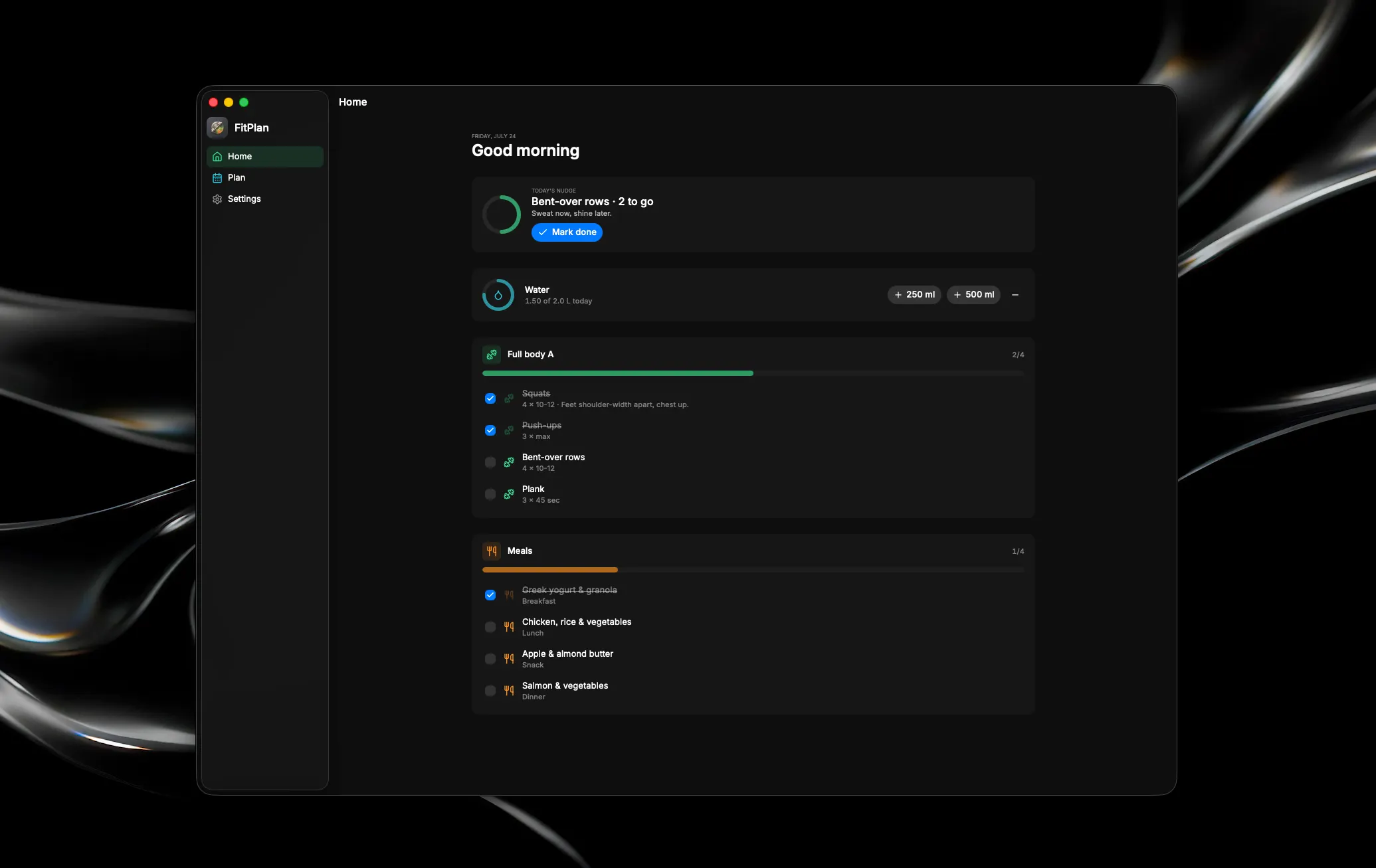Image resolution: width=1376 pixels, height=868 pixels.
Task: Click the dumbbell icon beside Squats
Action: click(x=509, y=398)
